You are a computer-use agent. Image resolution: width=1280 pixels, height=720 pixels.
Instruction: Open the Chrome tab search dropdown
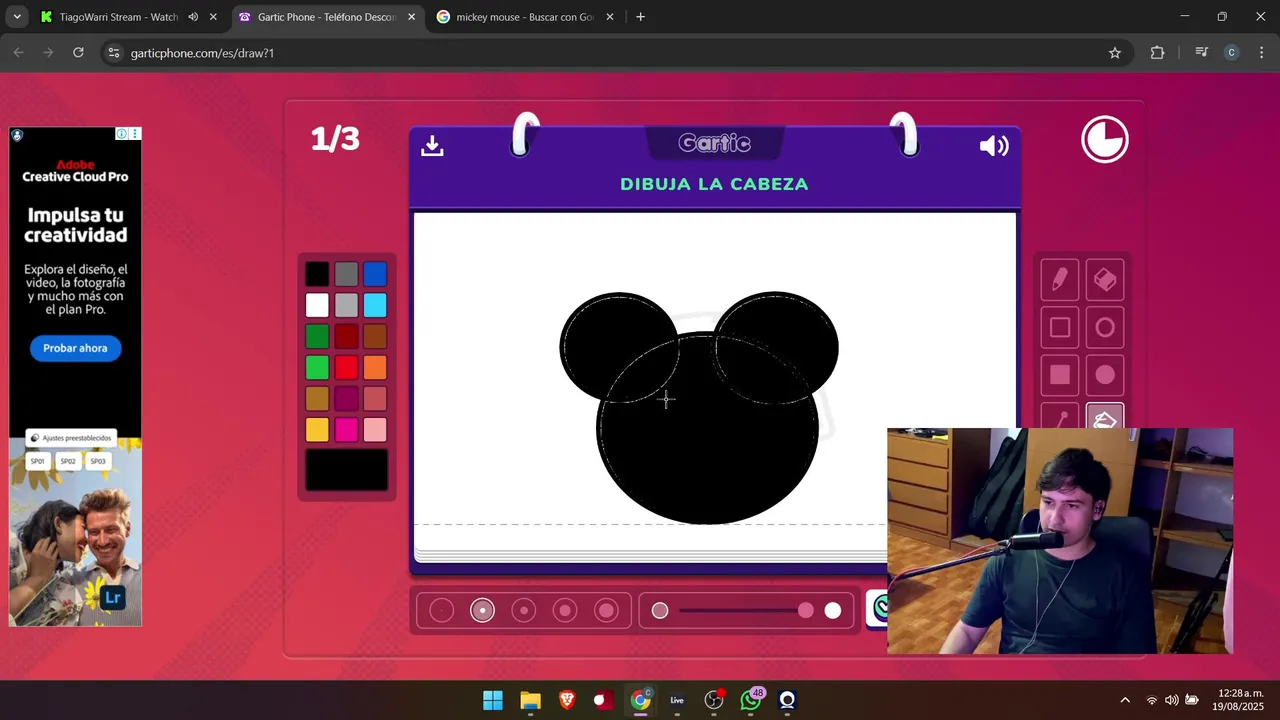(17, 17)
